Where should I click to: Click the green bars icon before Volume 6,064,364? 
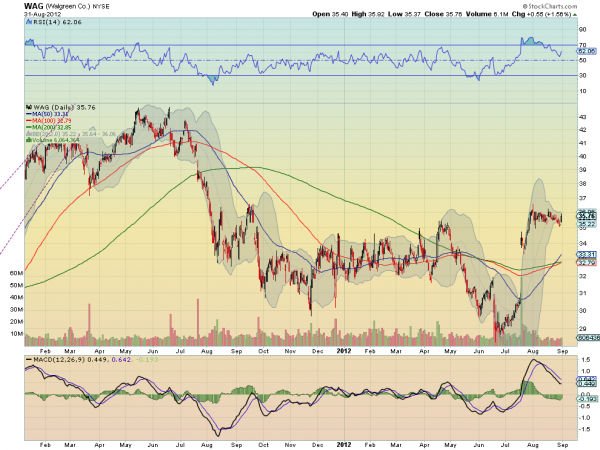(28, 140)
